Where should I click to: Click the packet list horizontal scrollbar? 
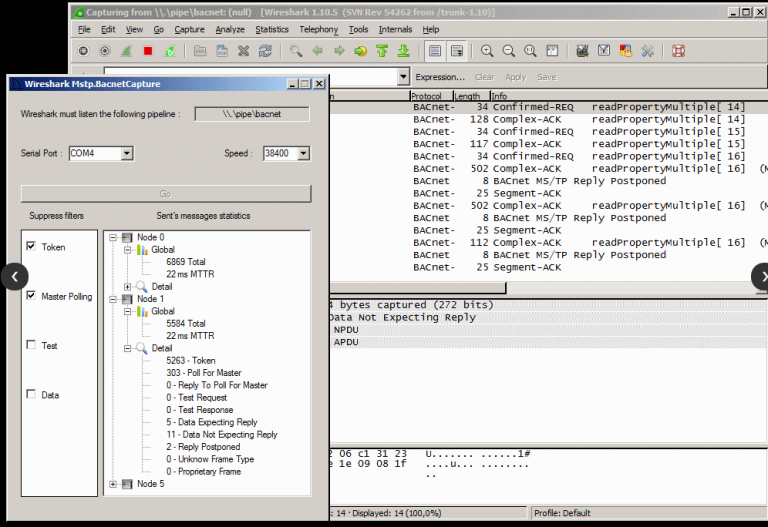[x=418, y=287]
